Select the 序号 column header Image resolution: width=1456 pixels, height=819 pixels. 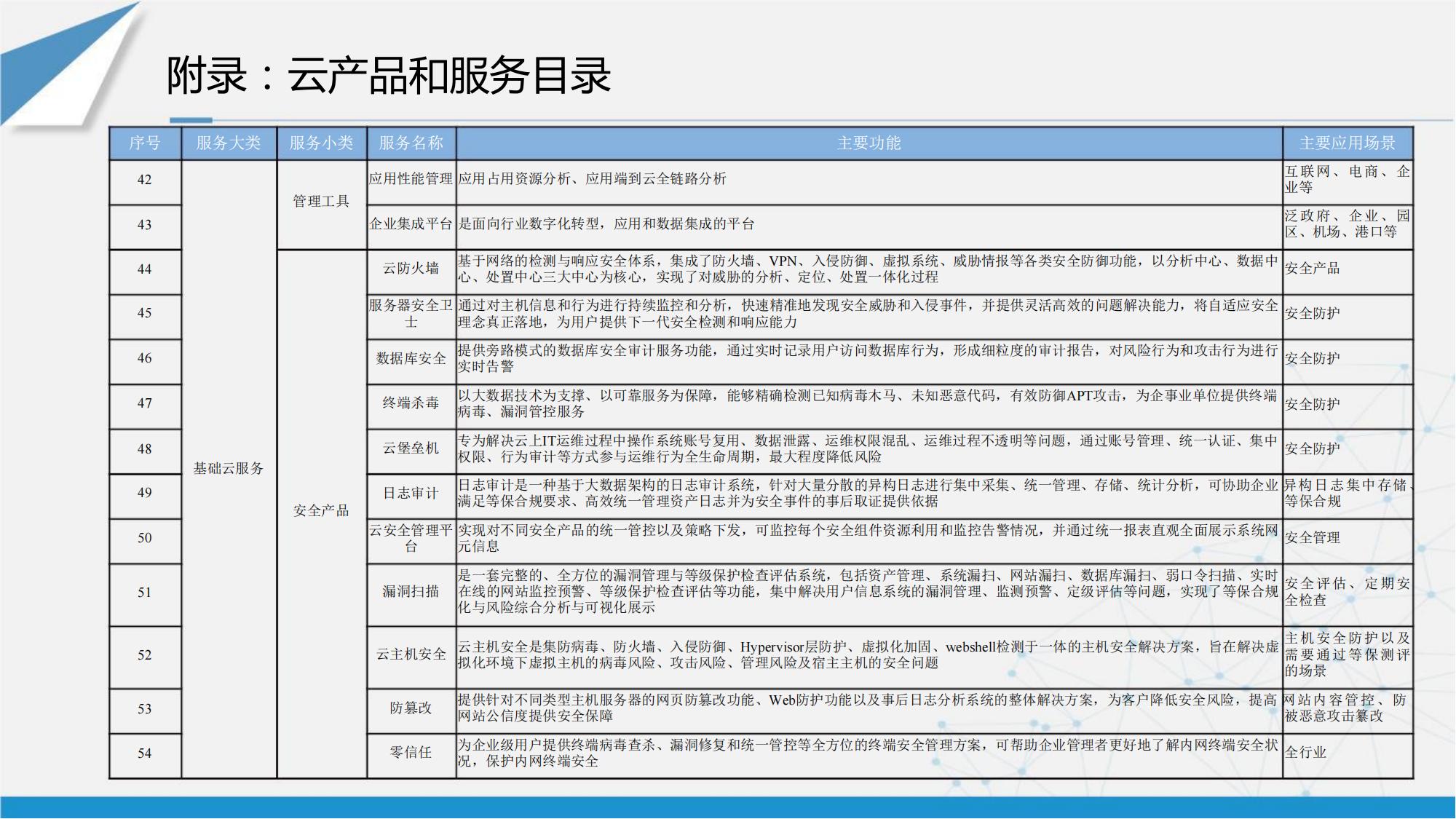point(145,143)
